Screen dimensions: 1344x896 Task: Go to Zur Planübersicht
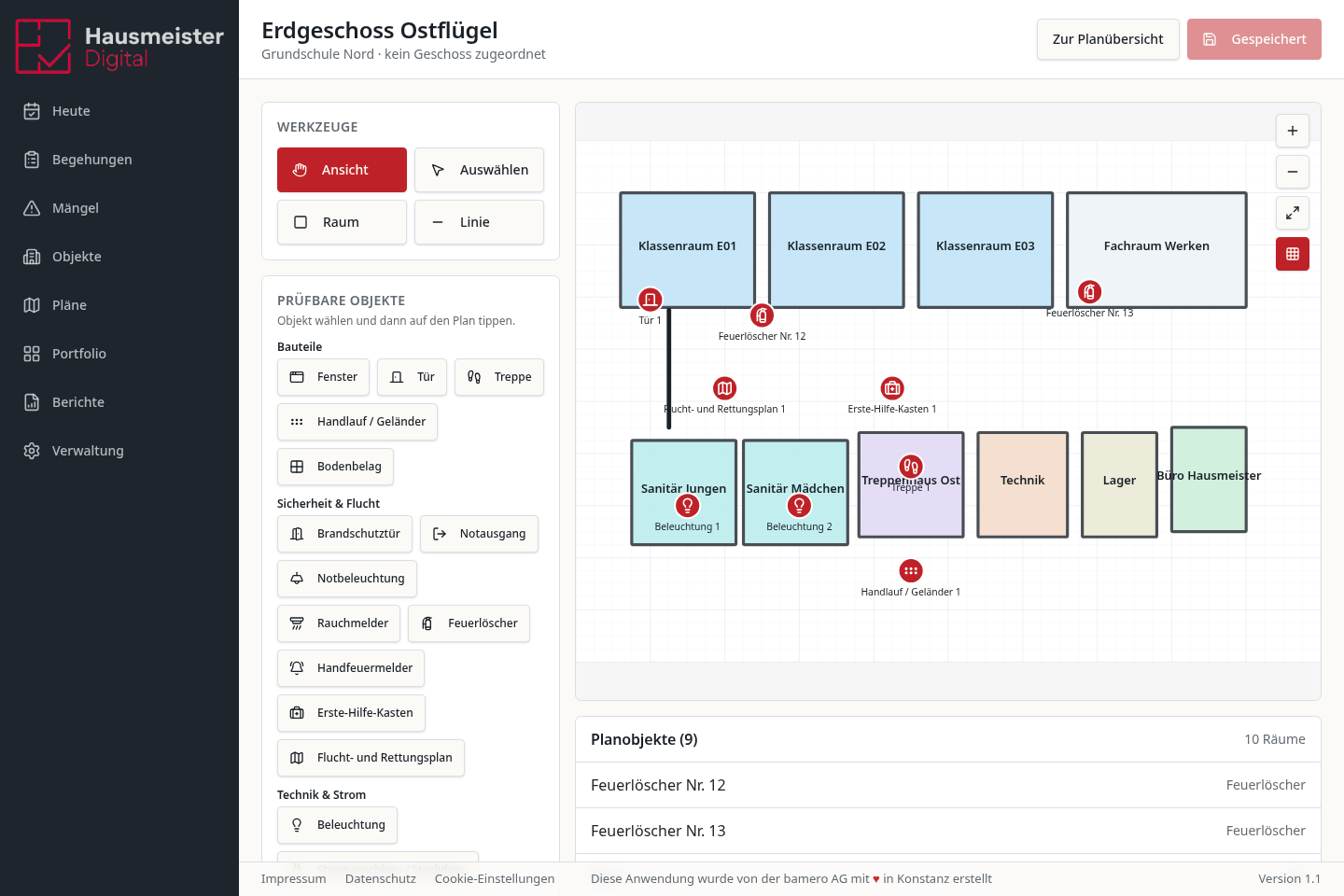pos(1108,39)
